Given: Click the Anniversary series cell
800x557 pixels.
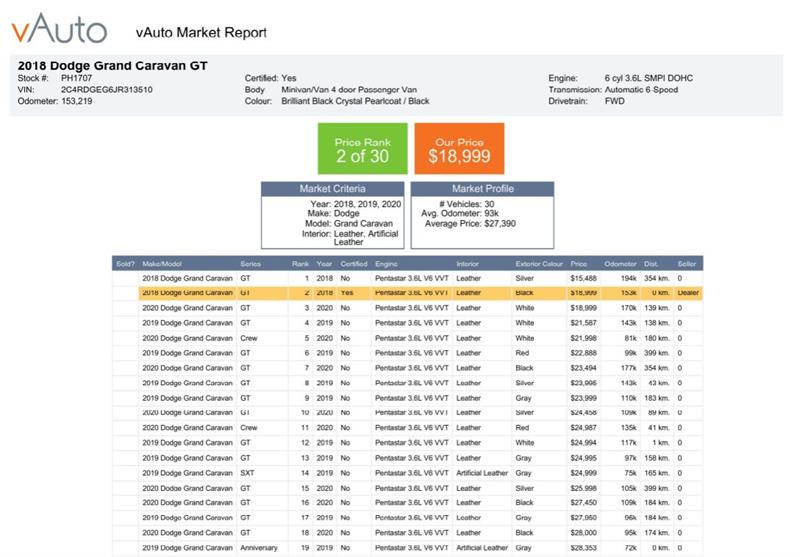Looking at the screenshot, I should [x=259, y=548].
